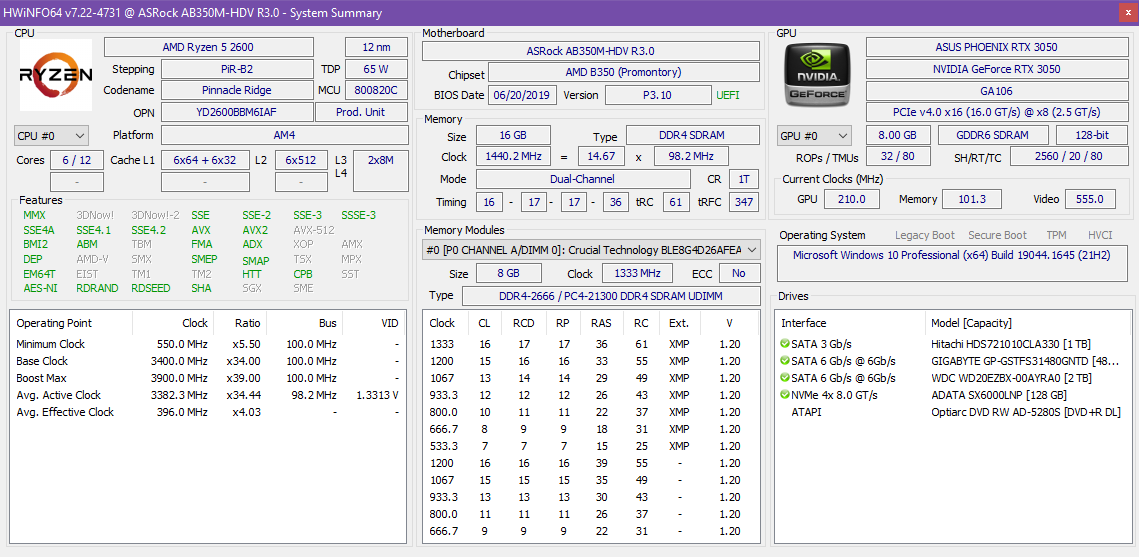Click the Secure Boot indicator label

997,235
